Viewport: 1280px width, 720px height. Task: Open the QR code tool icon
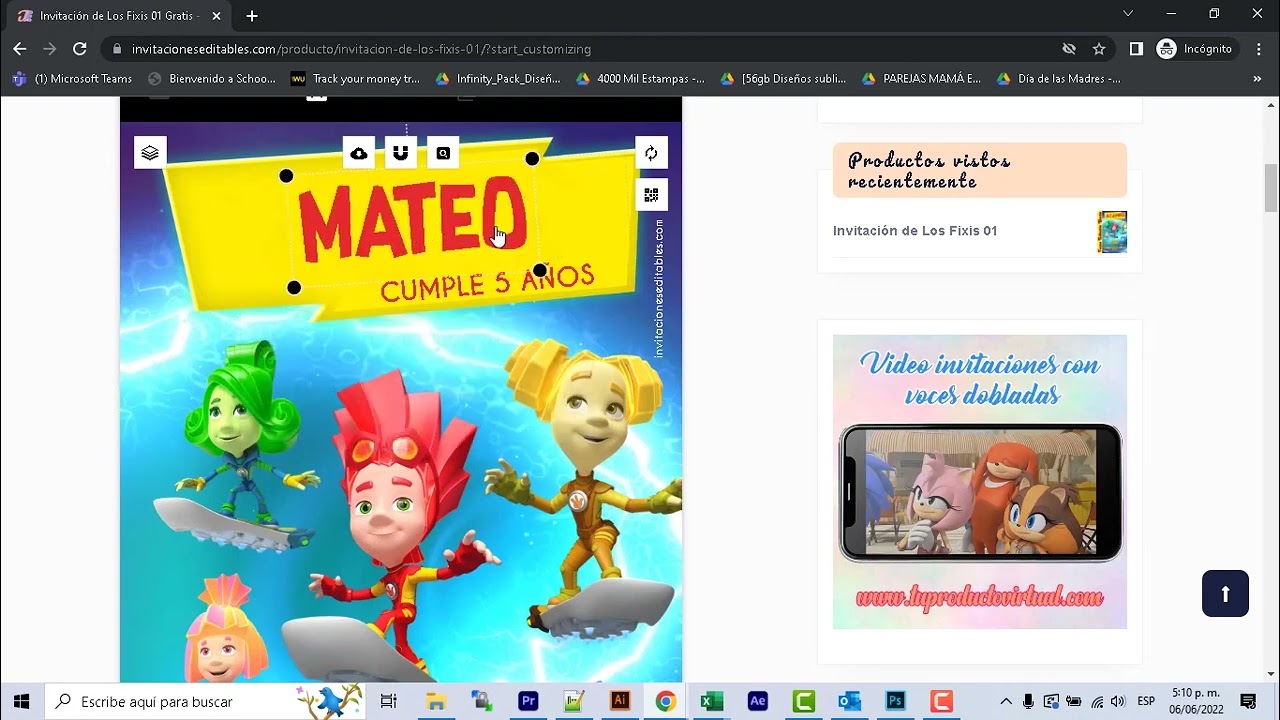651,195
